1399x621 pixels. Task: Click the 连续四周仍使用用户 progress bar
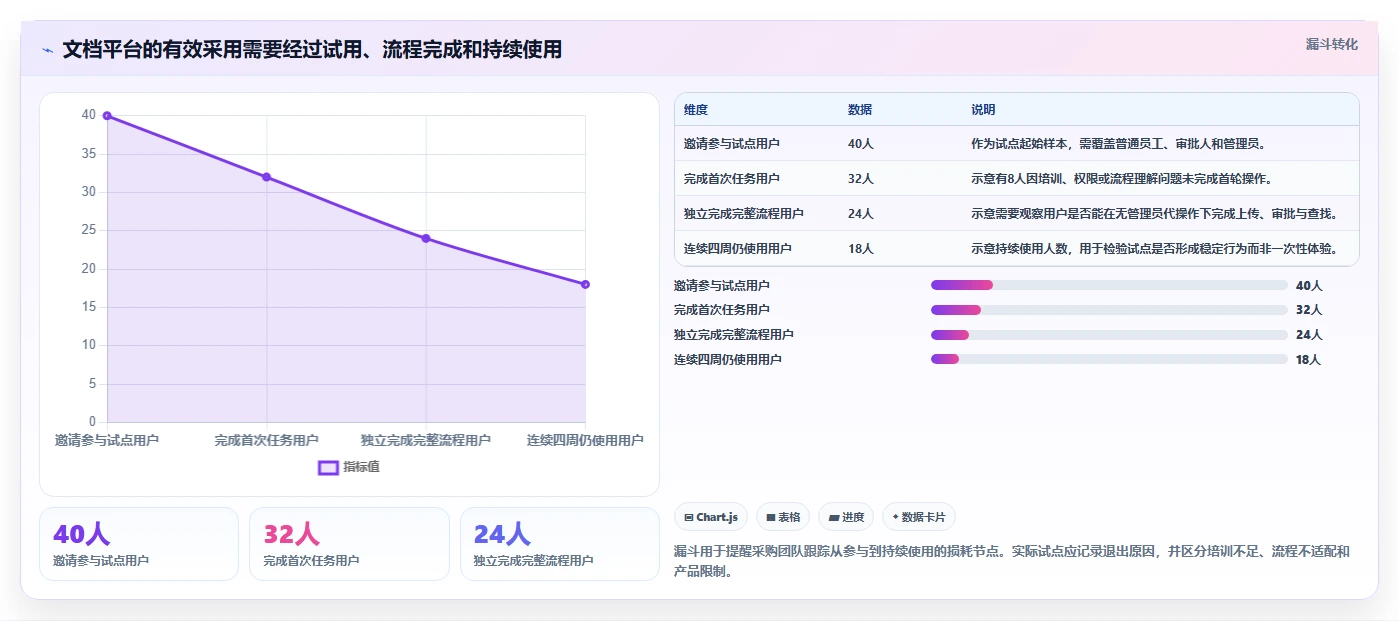pos(1109,360)
